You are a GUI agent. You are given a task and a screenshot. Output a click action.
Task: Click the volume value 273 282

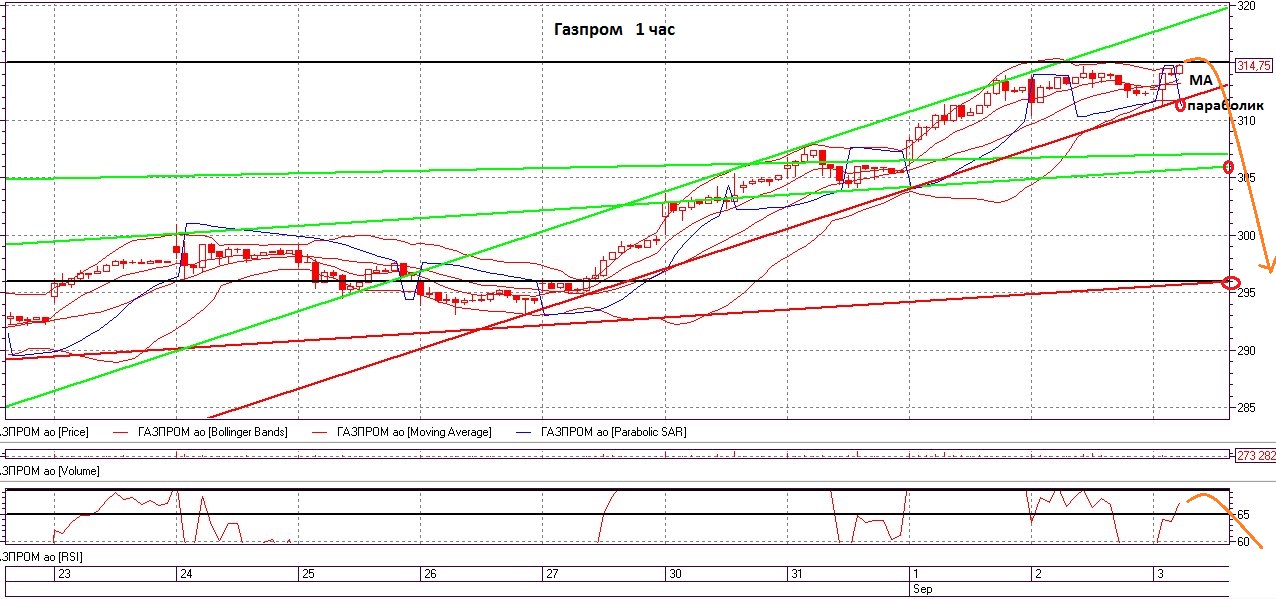click(x=1256, y=455)
